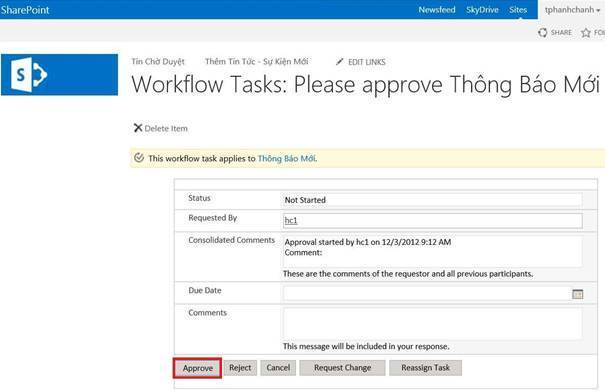Open the hc1 requester link

coord(291,220)
